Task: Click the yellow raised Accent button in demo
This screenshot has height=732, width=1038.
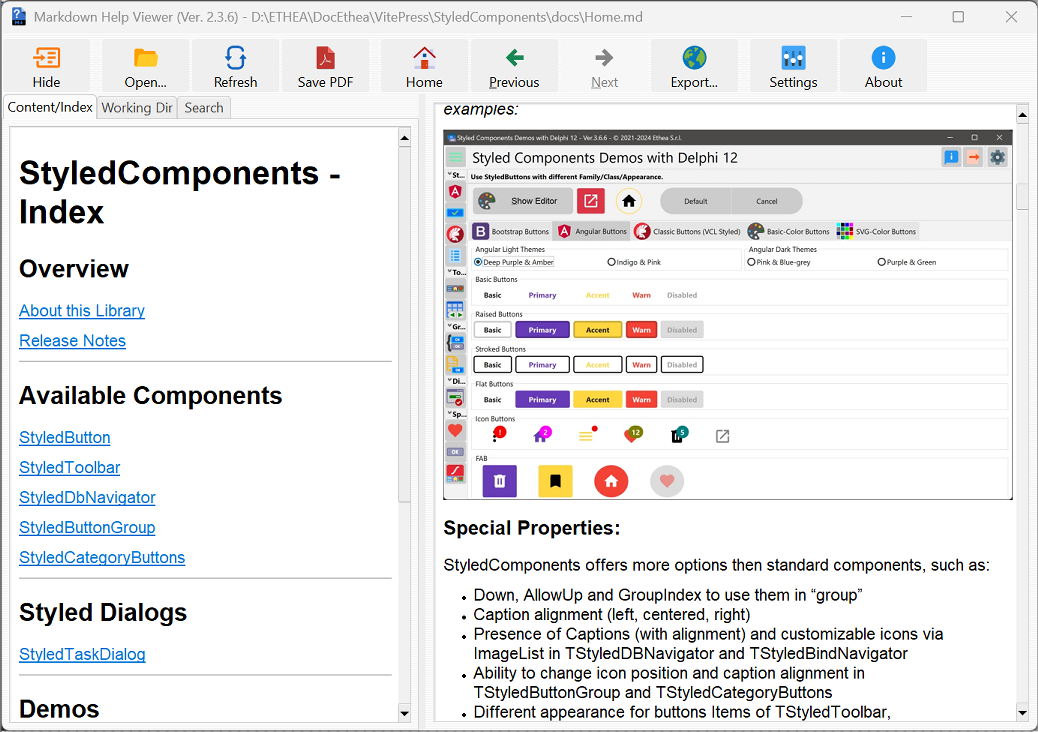Action: (x=597, y=330)
